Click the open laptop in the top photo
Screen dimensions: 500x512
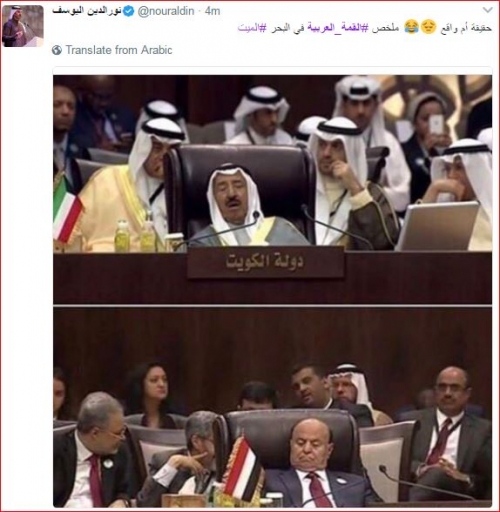tap(437, 226)
